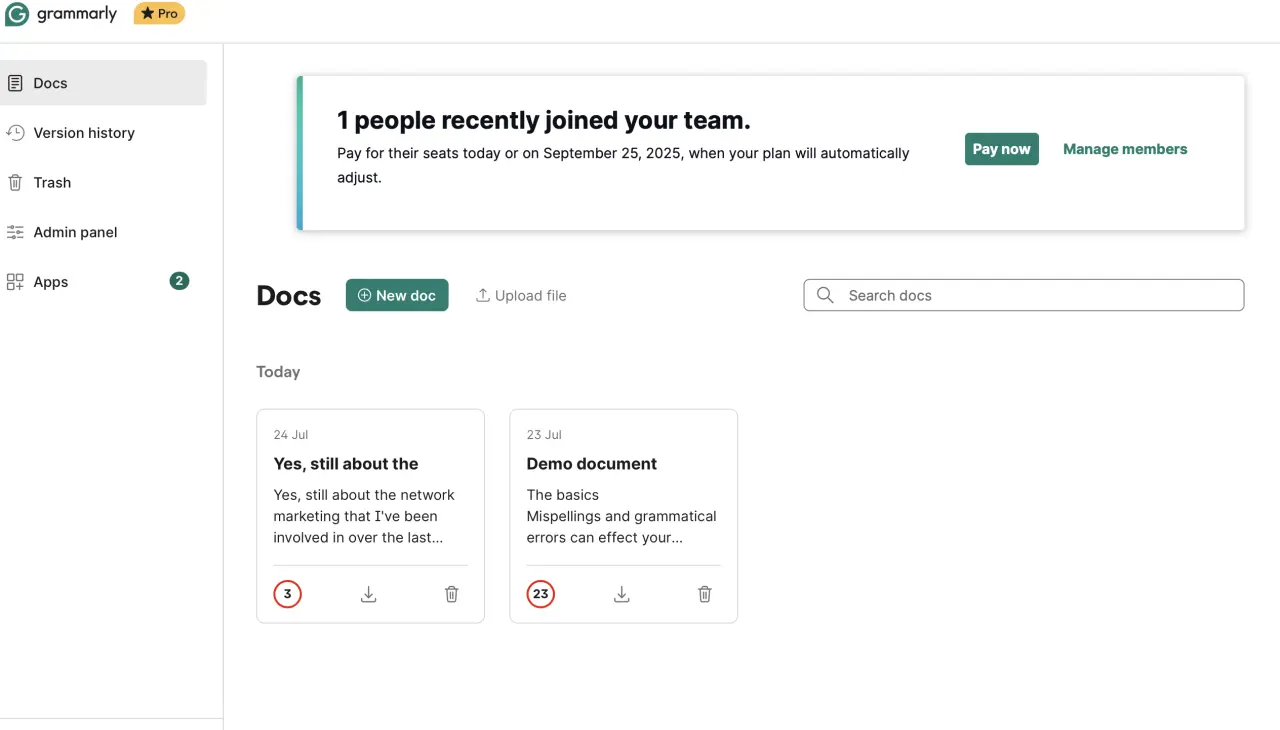Open Docs in the sidebar
The height and width of the screenshot is (730, 1280).
(103, 83)
